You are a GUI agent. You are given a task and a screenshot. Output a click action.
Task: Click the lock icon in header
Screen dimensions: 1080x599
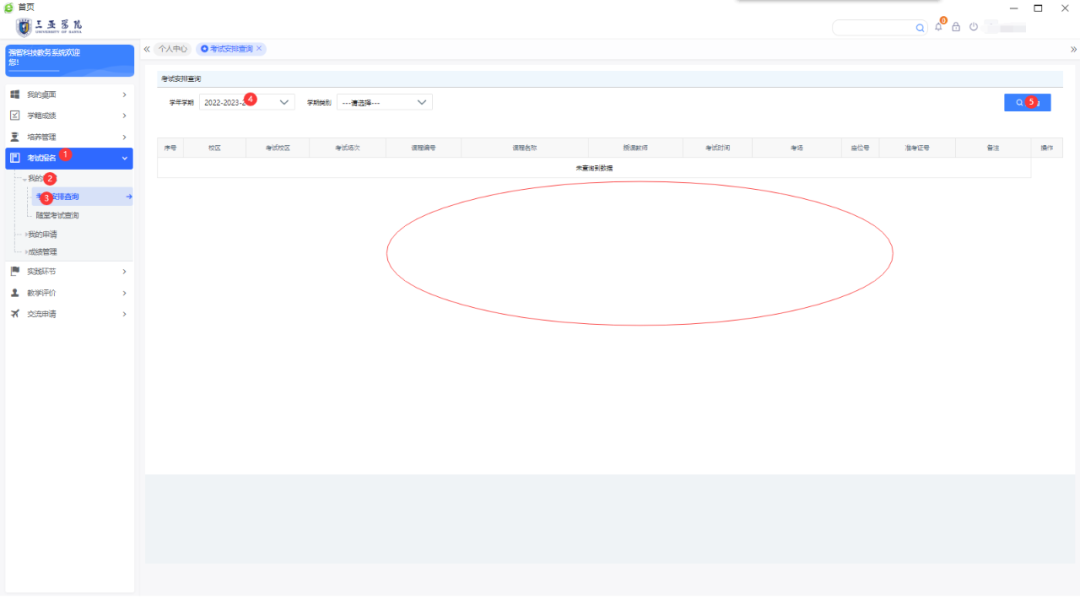956,27
